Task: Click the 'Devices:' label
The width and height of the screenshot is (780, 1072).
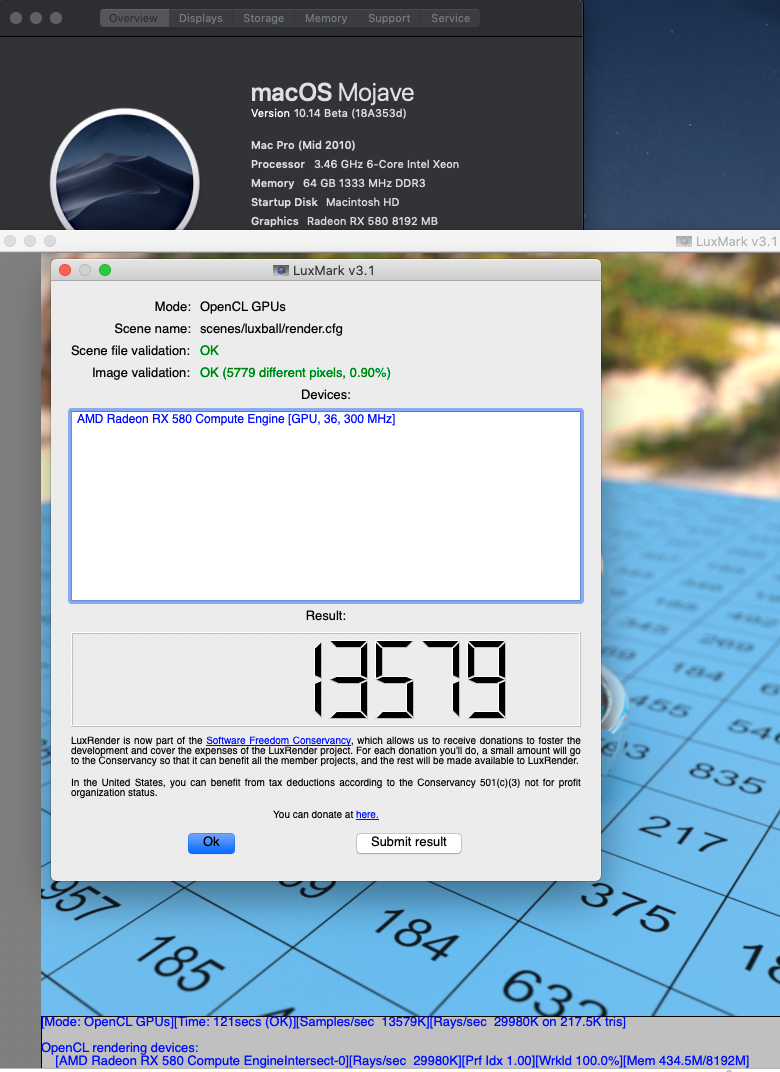Action: point(326,394)
